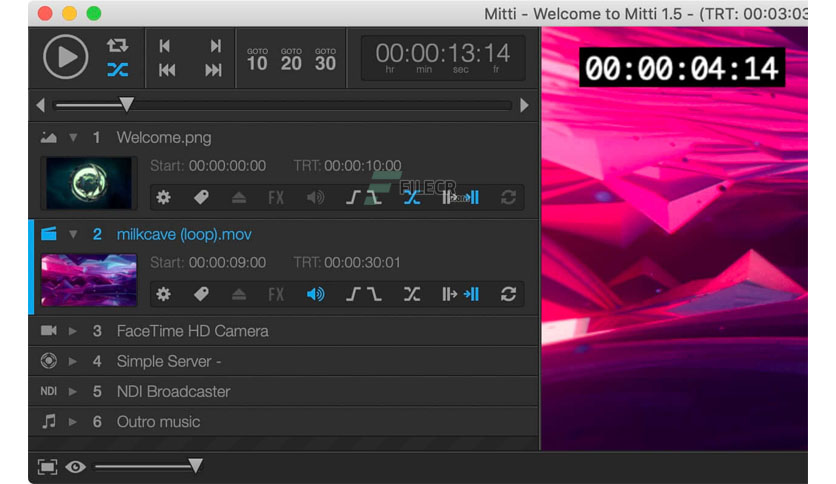Open the tag icon for Welcome.png
This screenshot has height=484, width=836.
[x=201, y=198]
